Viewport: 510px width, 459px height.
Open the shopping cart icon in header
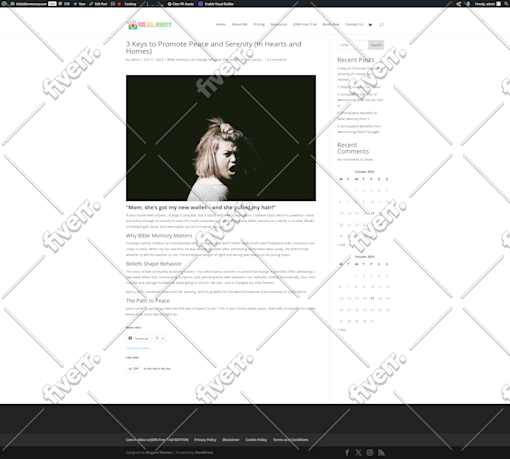(370, 25)
